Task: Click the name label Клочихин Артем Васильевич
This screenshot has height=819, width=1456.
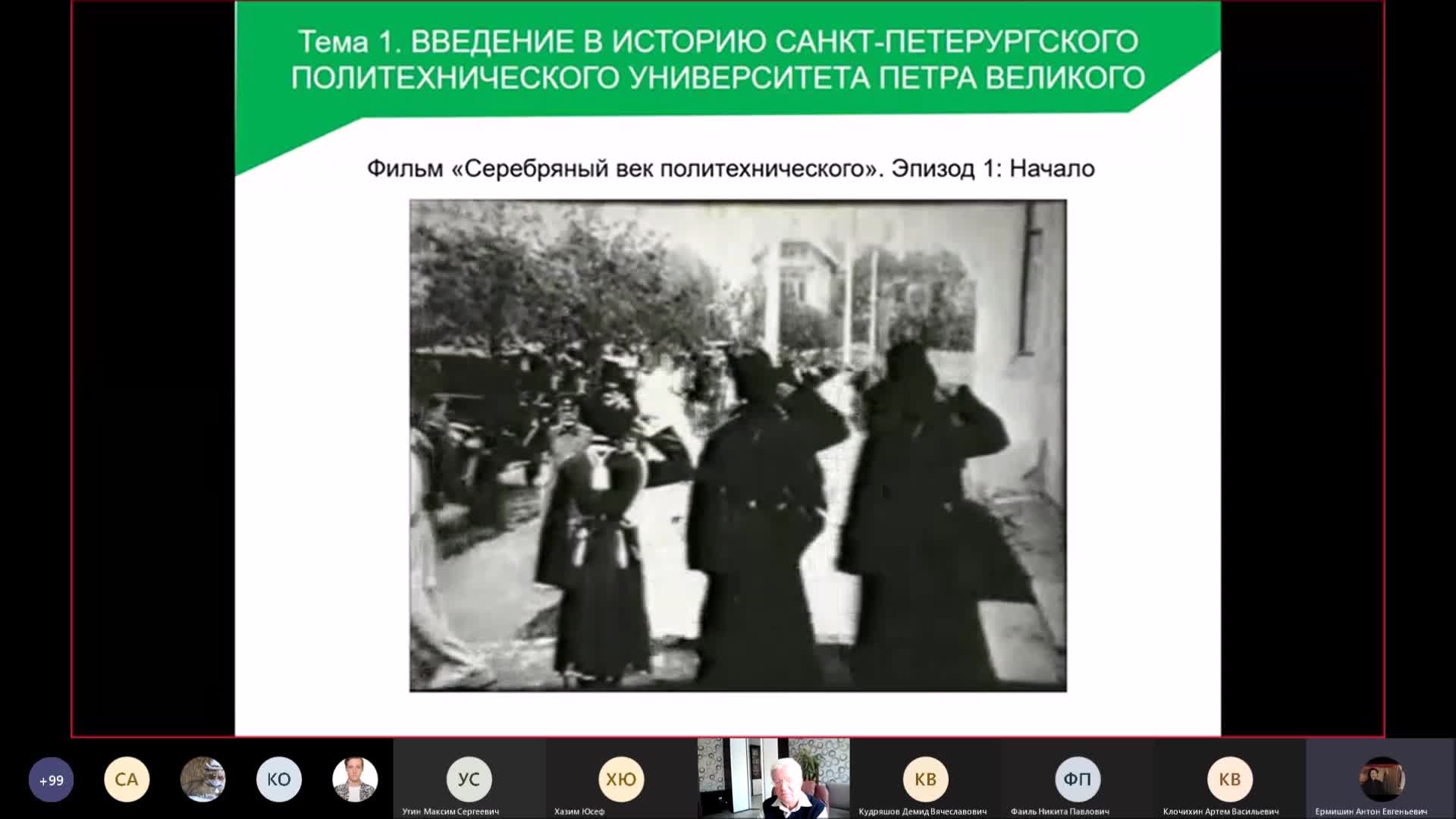Action: (1221, 811)
